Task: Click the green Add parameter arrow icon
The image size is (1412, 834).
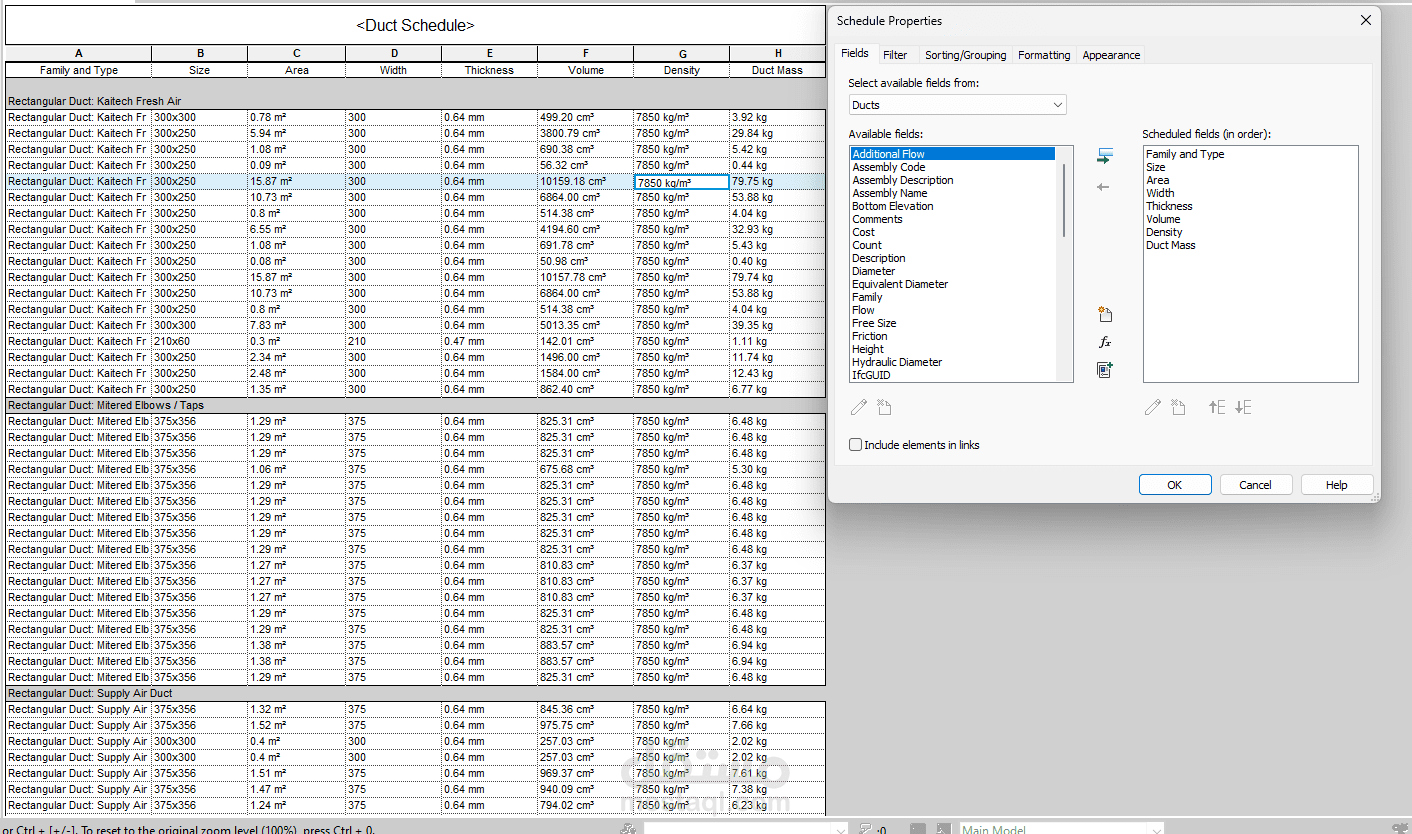Action: pos(1104,157)
